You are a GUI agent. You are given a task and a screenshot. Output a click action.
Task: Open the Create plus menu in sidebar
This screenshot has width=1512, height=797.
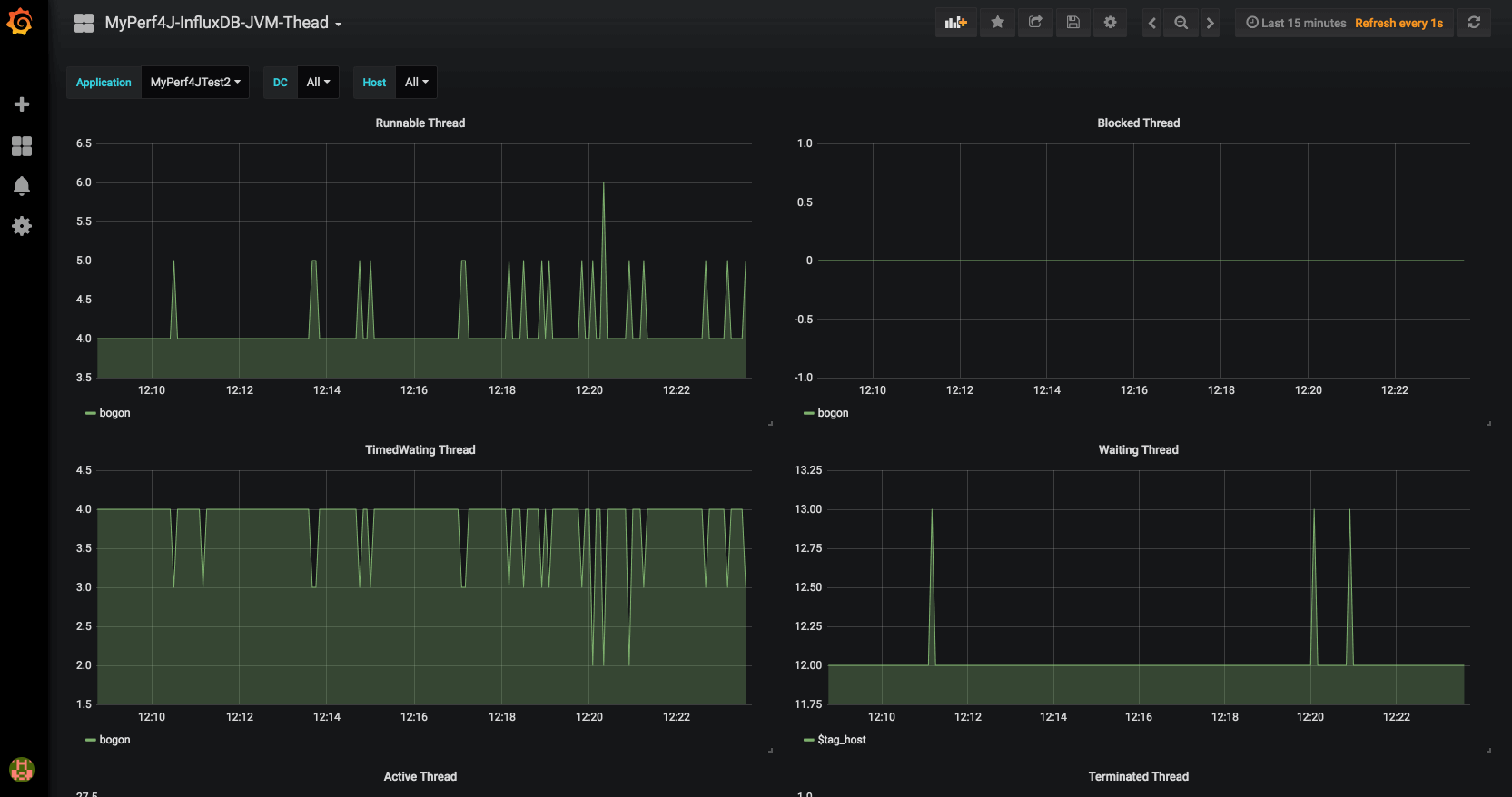[x=22, y=104]
